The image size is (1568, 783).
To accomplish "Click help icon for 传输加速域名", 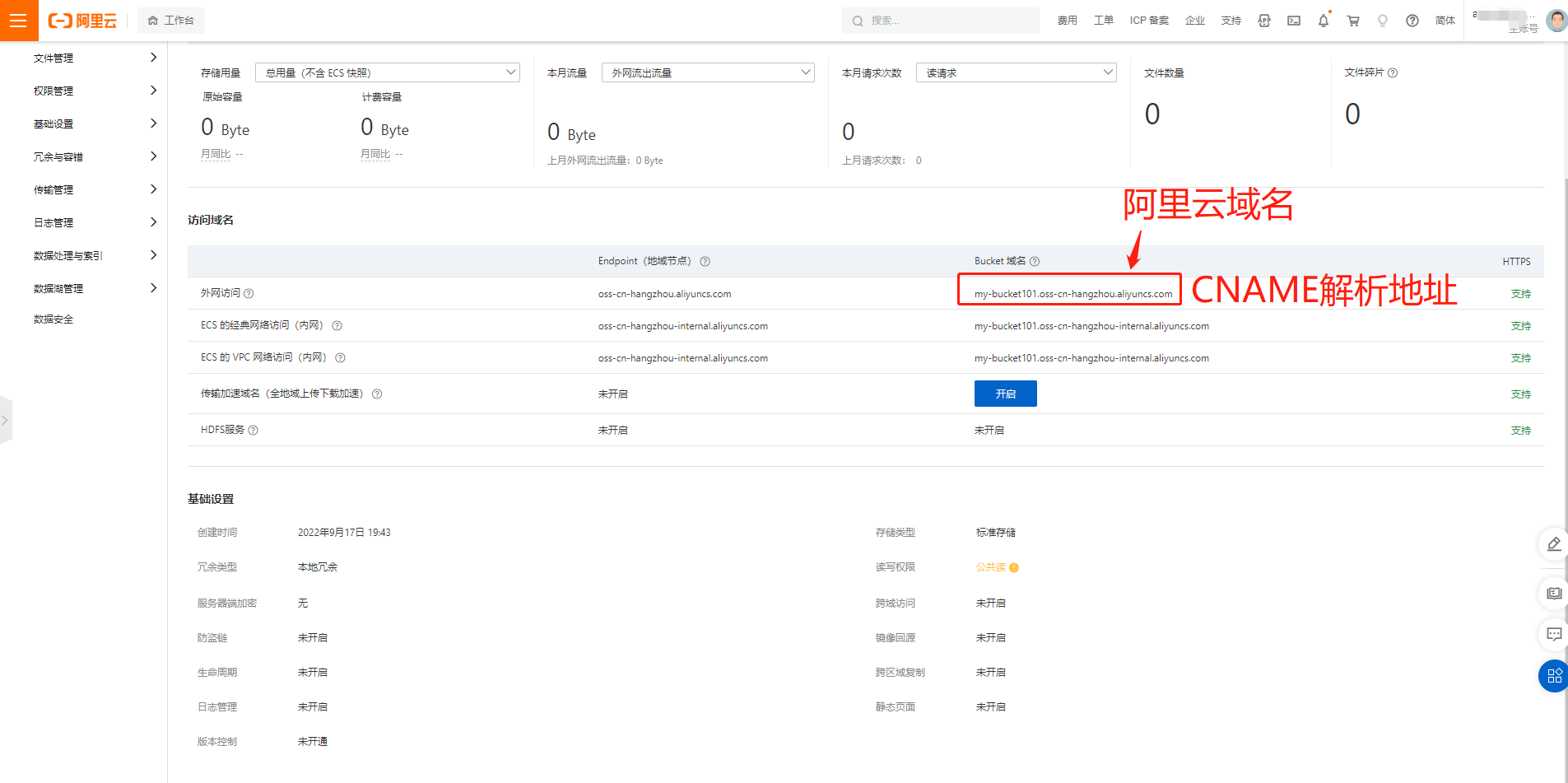I will [x=377, y=394].
